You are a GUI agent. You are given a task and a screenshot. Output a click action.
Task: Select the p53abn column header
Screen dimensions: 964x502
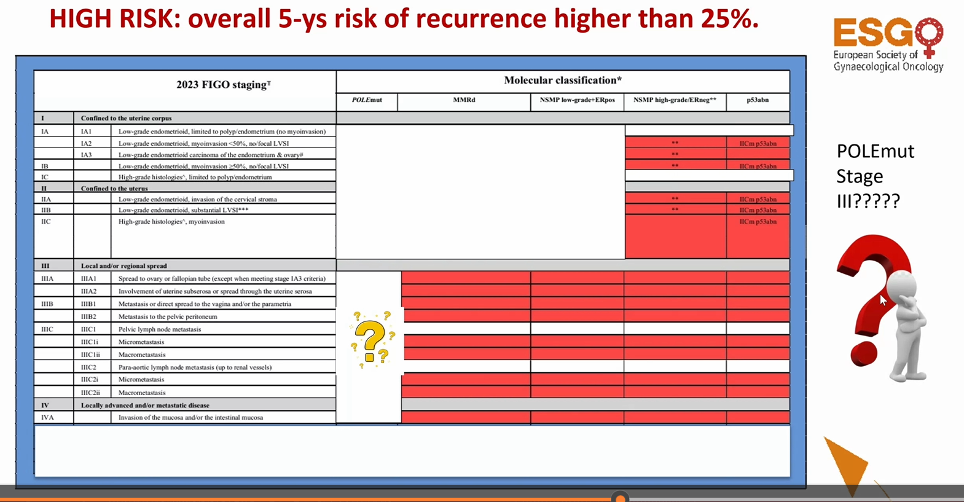click(757, 100)
